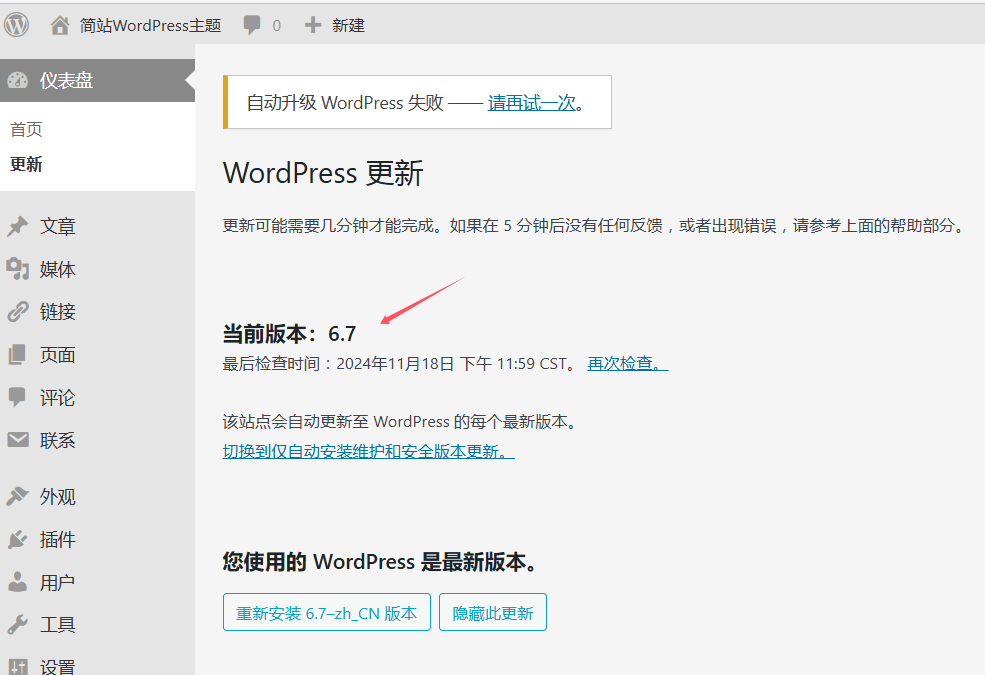Click the WordPress 更新 page heading
Viewport: 985px width, 675px height.
coord(324,173)
